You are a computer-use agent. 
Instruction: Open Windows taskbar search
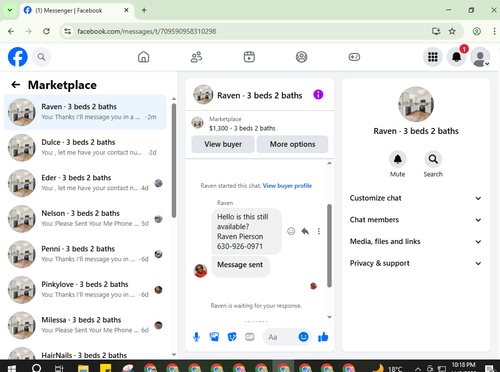36,368
